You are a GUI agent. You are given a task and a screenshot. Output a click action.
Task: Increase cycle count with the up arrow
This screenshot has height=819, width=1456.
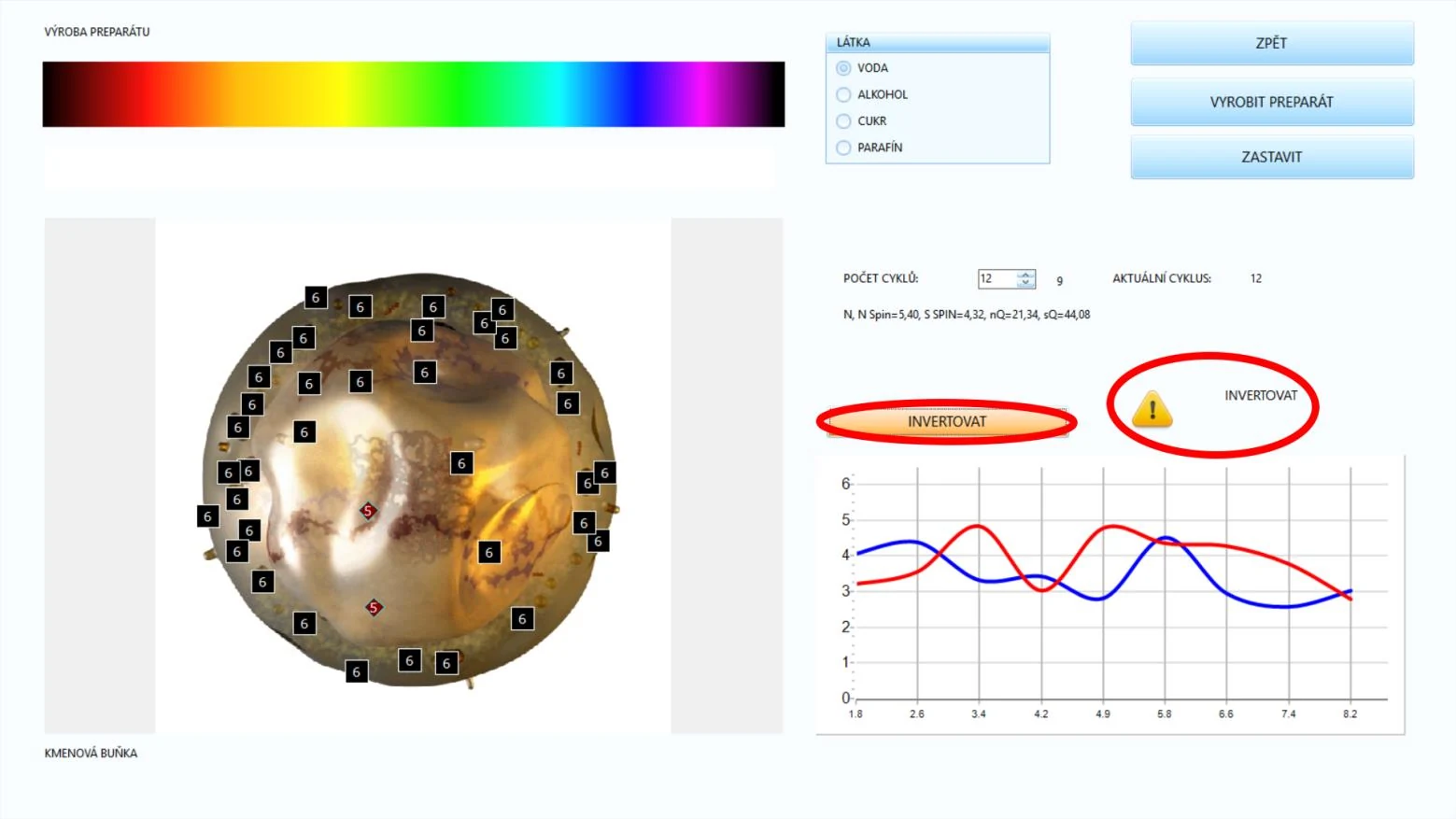(1025, 275)
